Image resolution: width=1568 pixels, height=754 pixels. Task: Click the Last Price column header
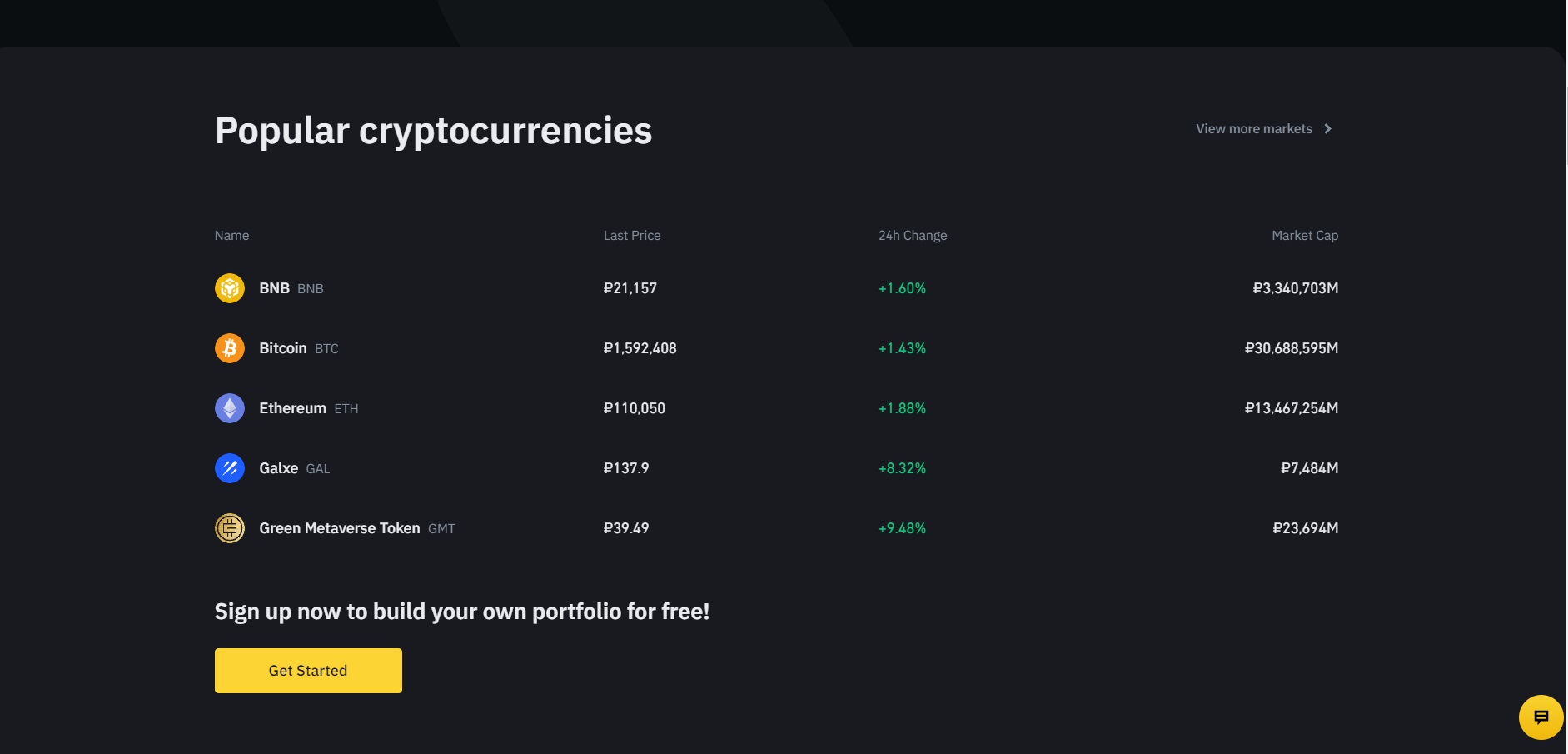tap(632, 236)
